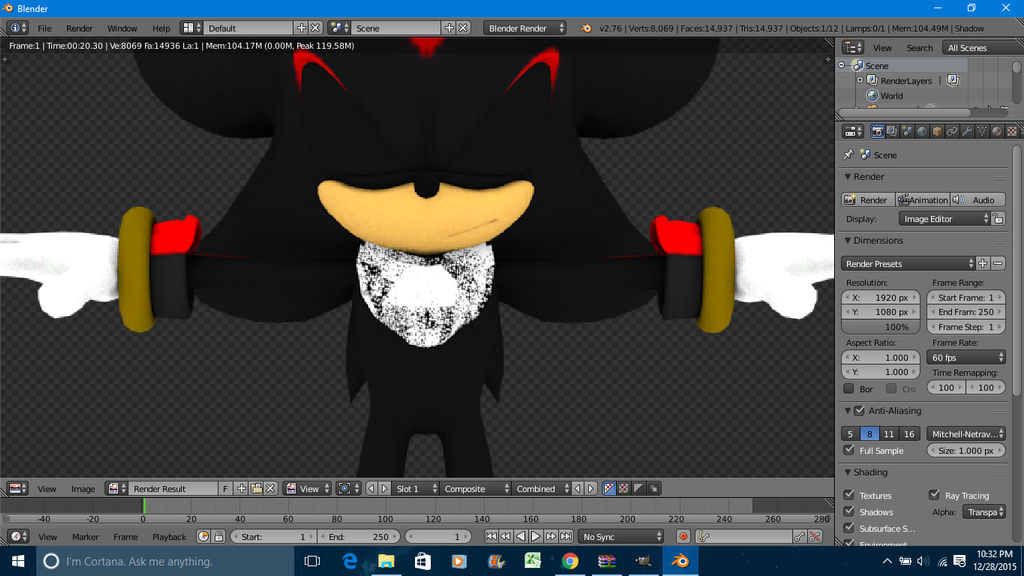Screen dimensions: 1024x576
Task: Toggle automatic keyframe record button
Action: [683, 537]
